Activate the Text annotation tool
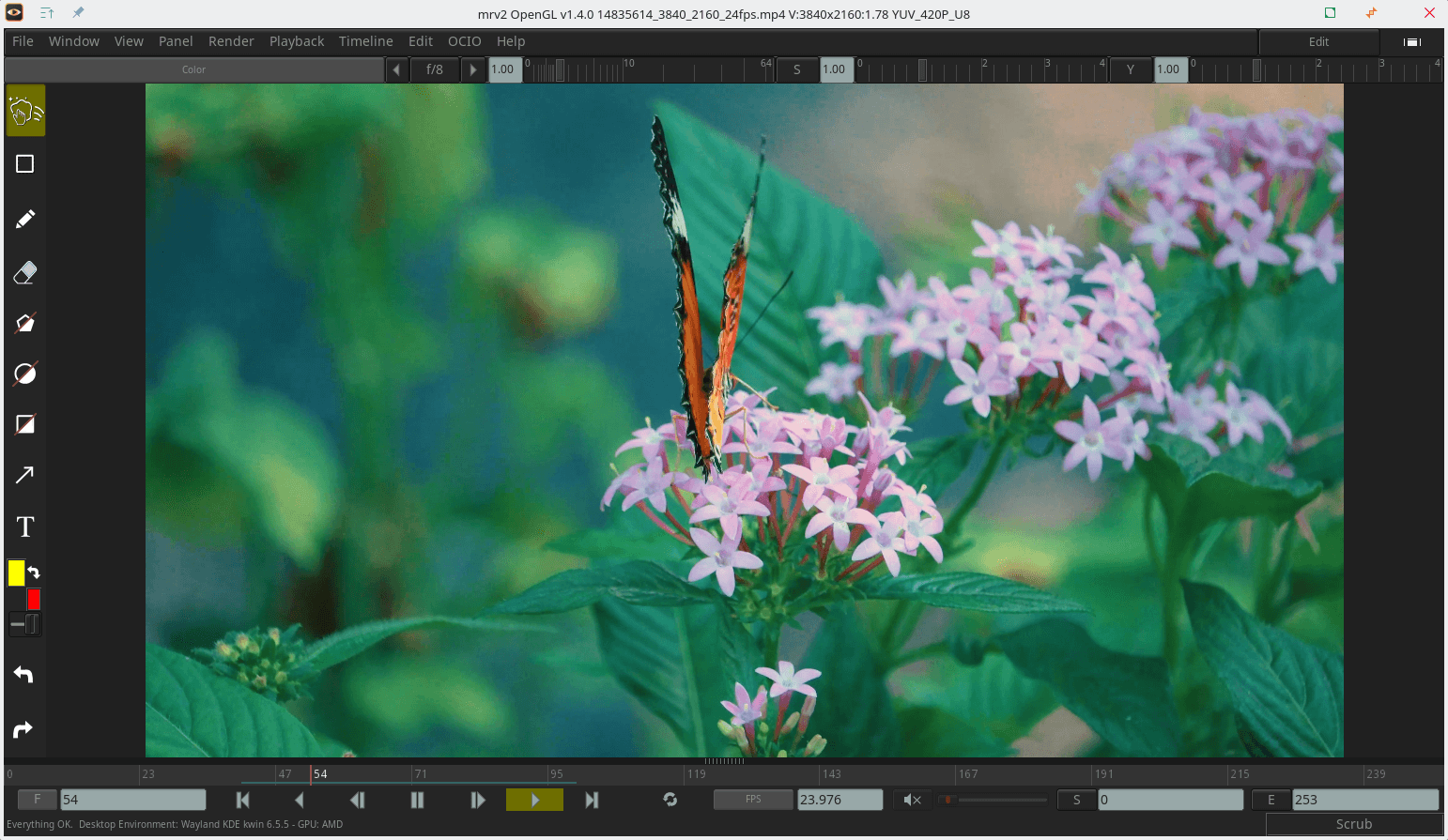The width and height of the screenshot is (1448, 840). [x=25, y=527]
